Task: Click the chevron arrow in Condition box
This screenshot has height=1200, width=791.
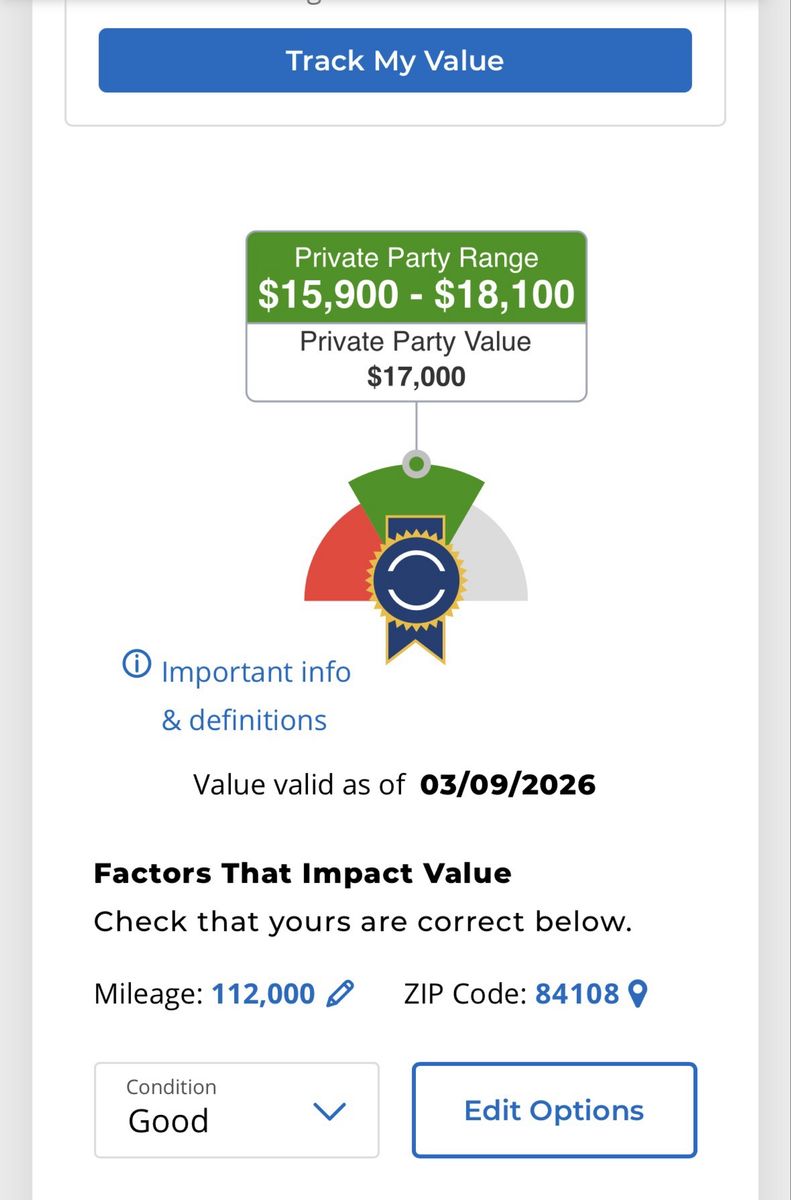Action: coord(329,1111)
